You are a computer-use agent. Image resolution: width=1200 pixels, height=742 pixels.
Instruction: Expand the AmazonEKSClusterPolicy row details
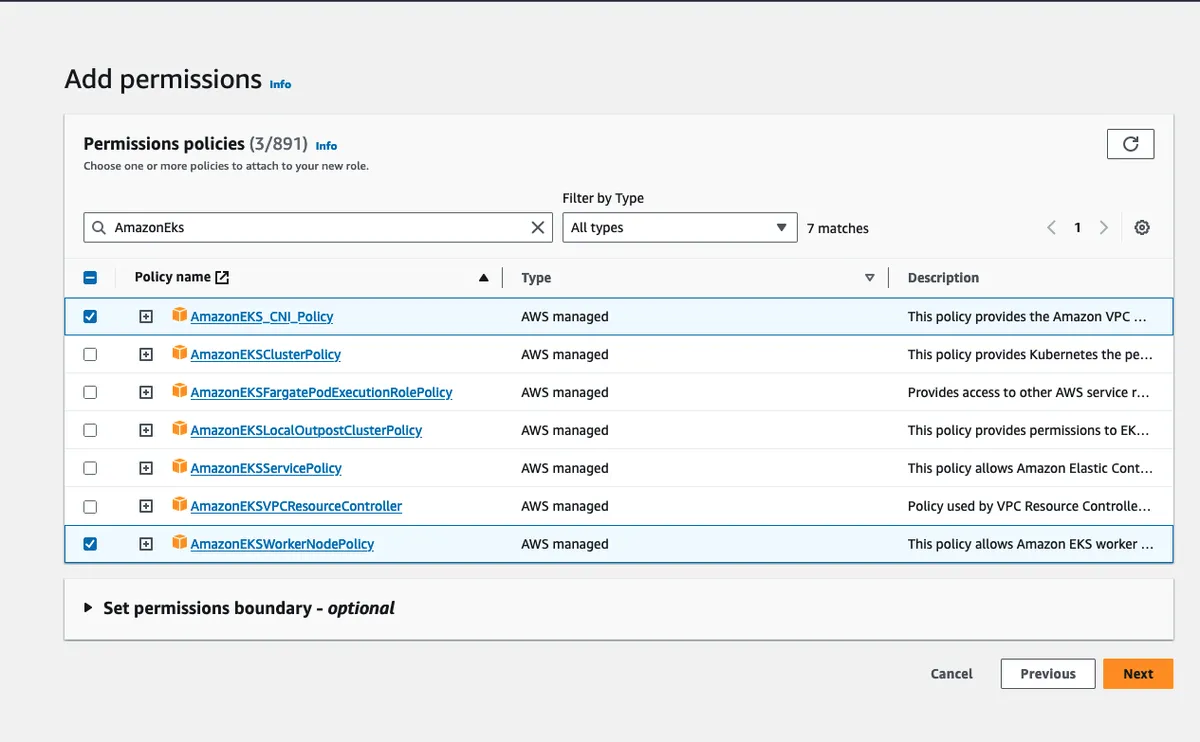pos(146,354)
